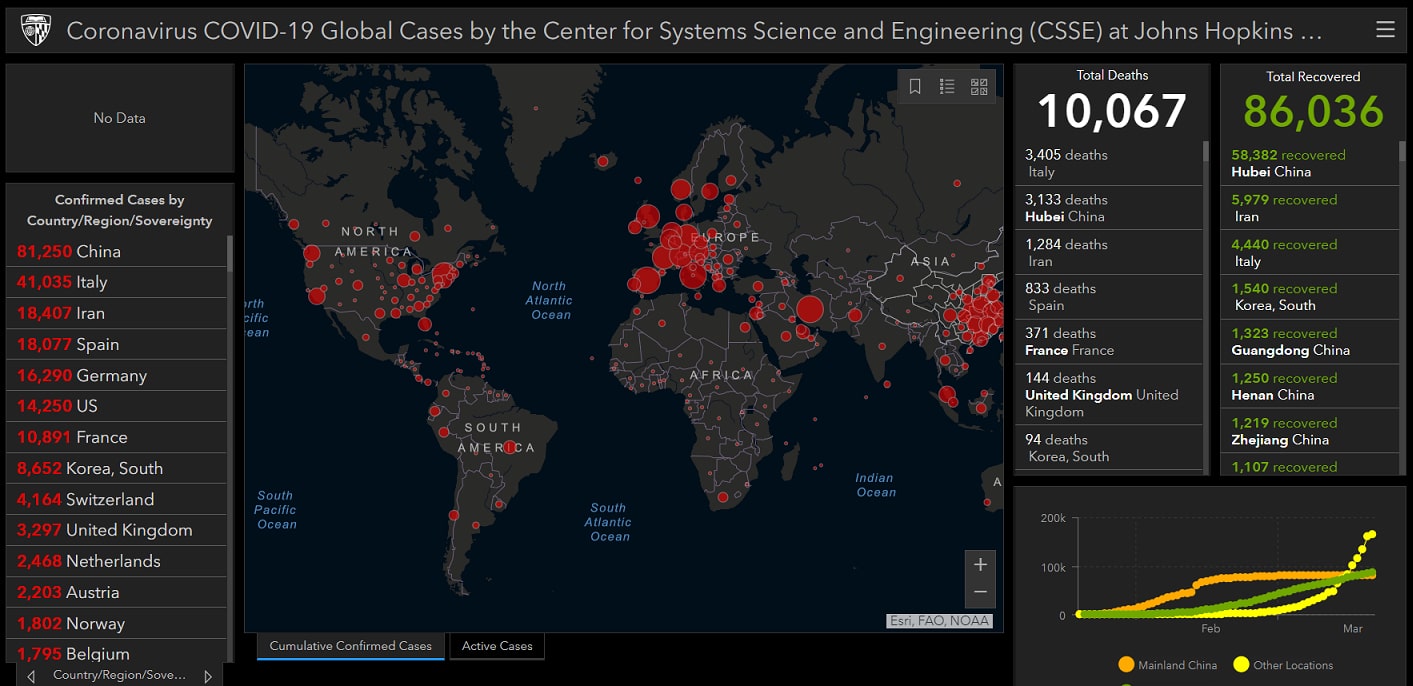Click the 1,540 recovered Korea, South entry
Image resolution: width=1413 pixels, height=686 pixels.
pyautogui.click(x=1312, y=297)
